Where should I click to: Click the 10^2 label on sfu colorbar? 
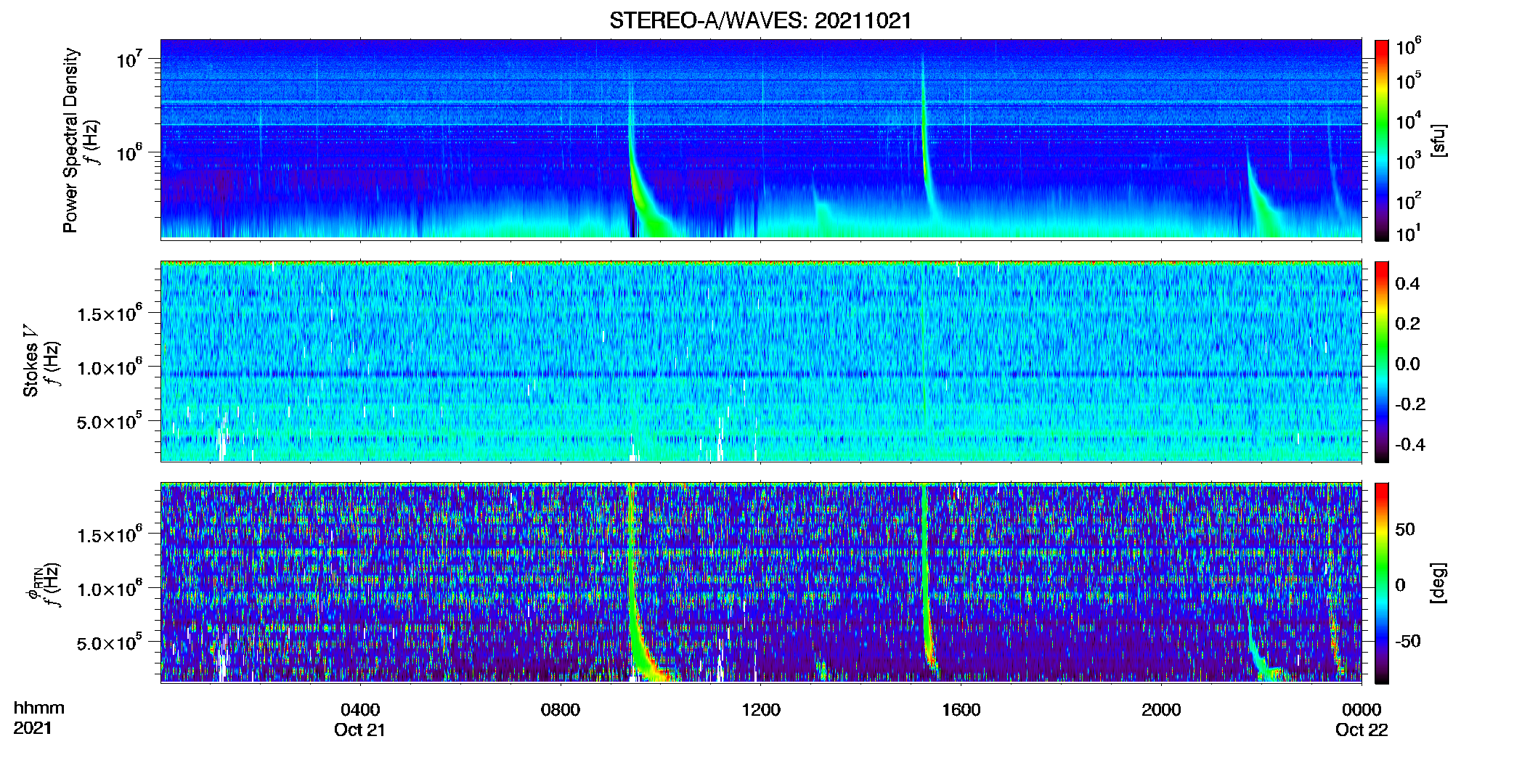click(x=1408, y=200)
